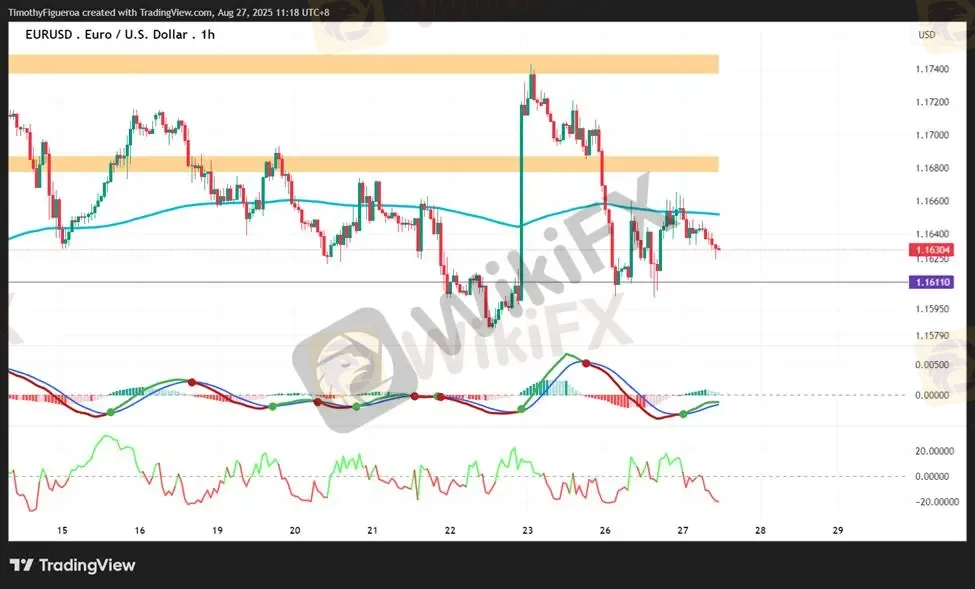Image resolution: width=975 pixels, height=589 pixels.
Task: Select the cyan moving average line
Action: pos(364,207)
